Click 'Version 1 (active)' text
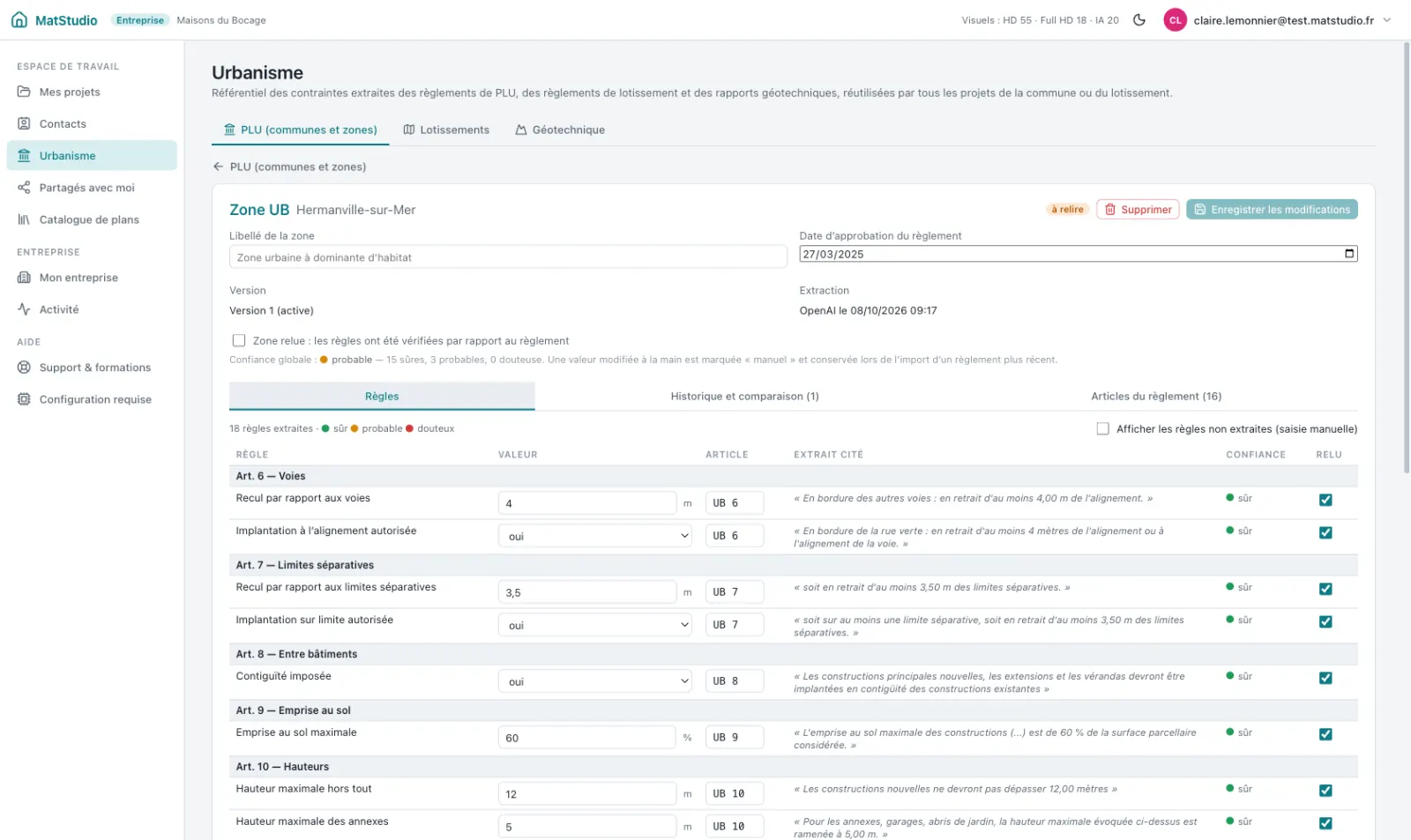 tap(272, 311)
